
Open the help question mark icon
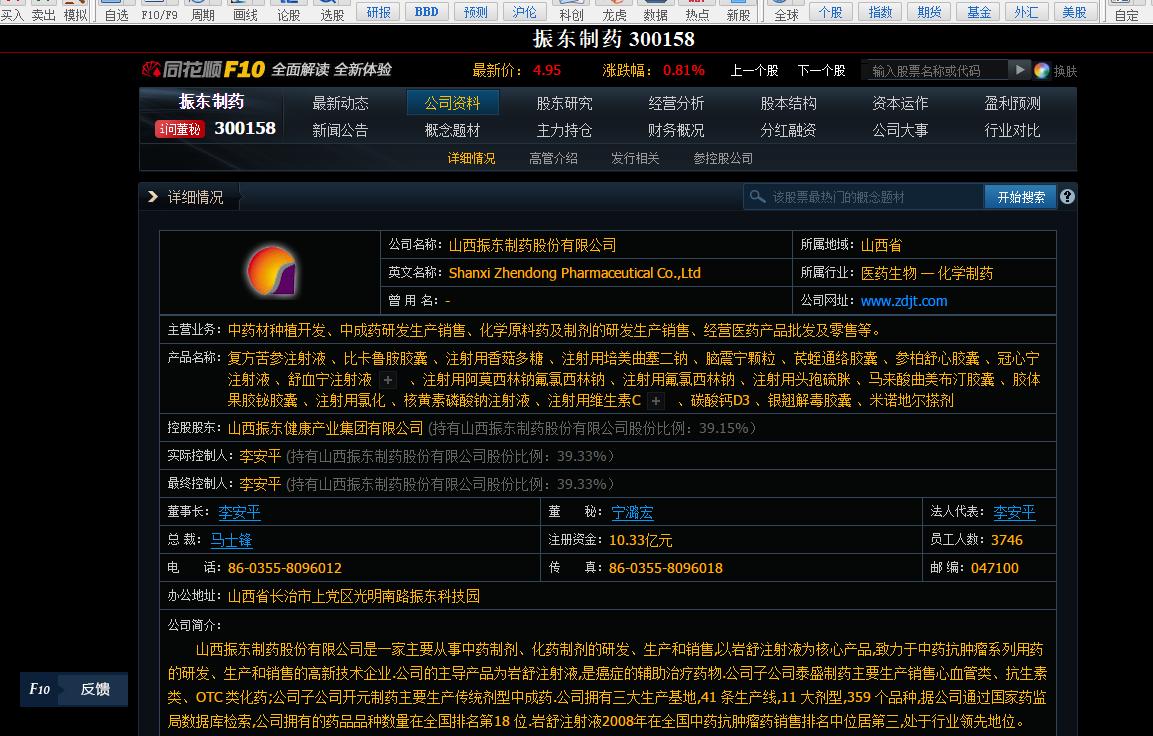tap(1066, 196)
